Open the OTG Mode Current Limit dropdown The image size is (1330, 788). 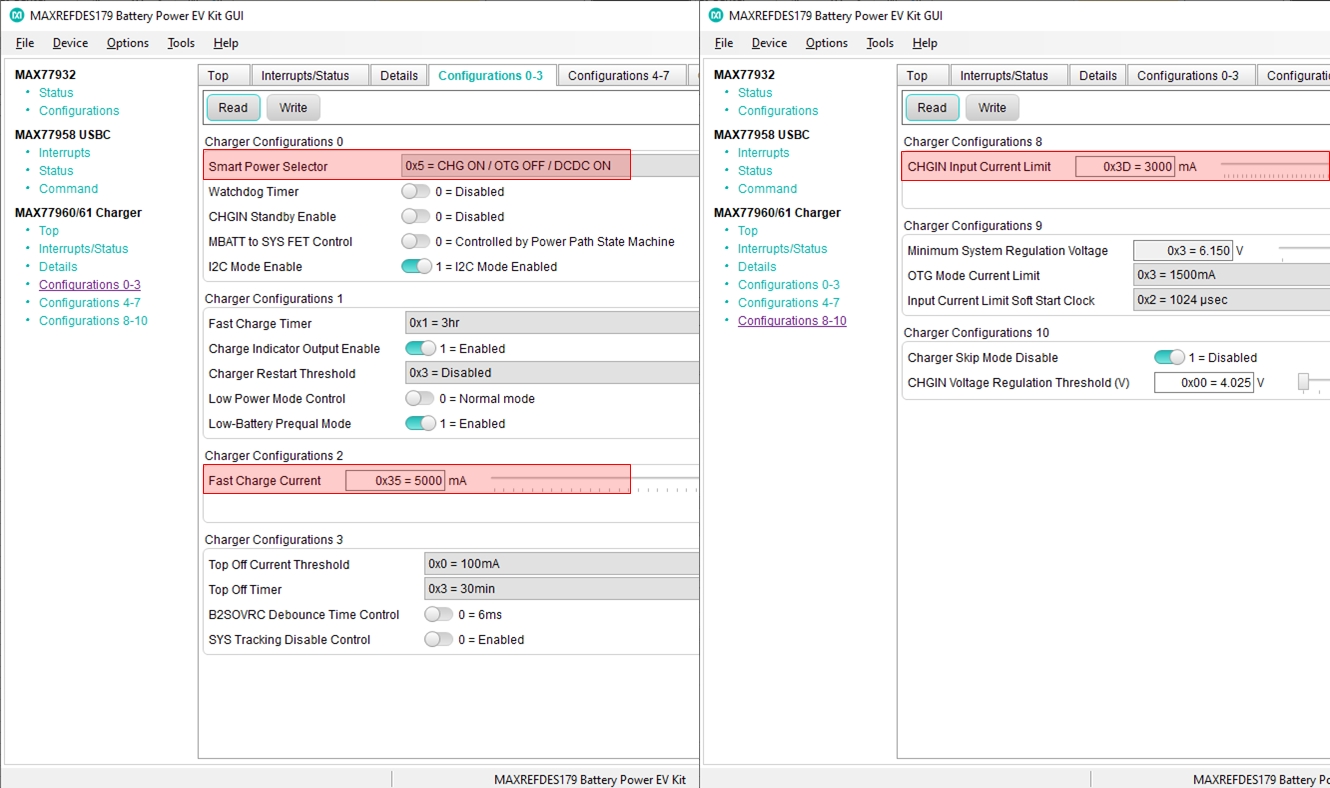1231,275
